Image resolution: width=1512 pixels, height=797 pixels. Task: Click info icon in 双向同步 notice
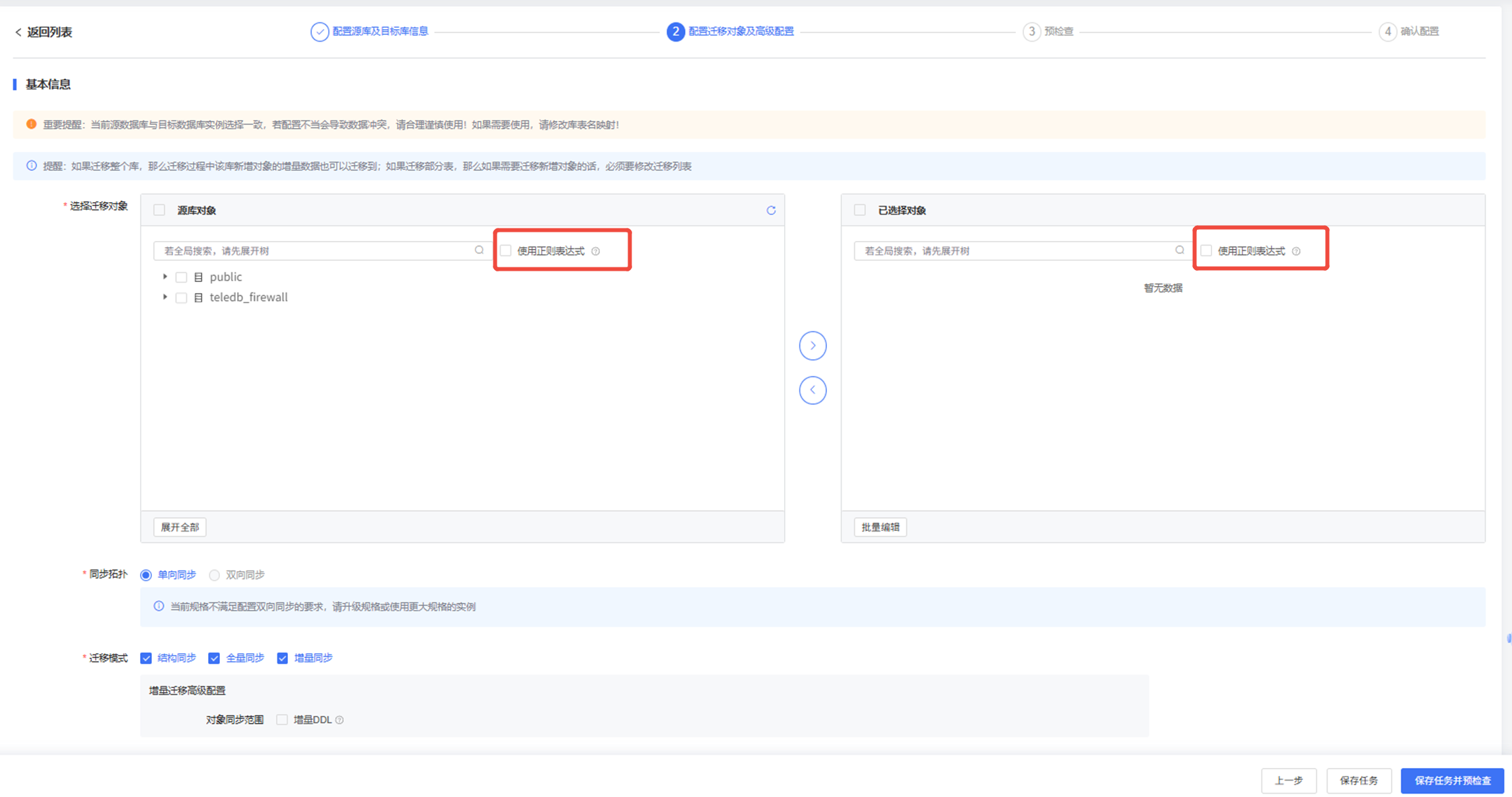click(159, 606)
